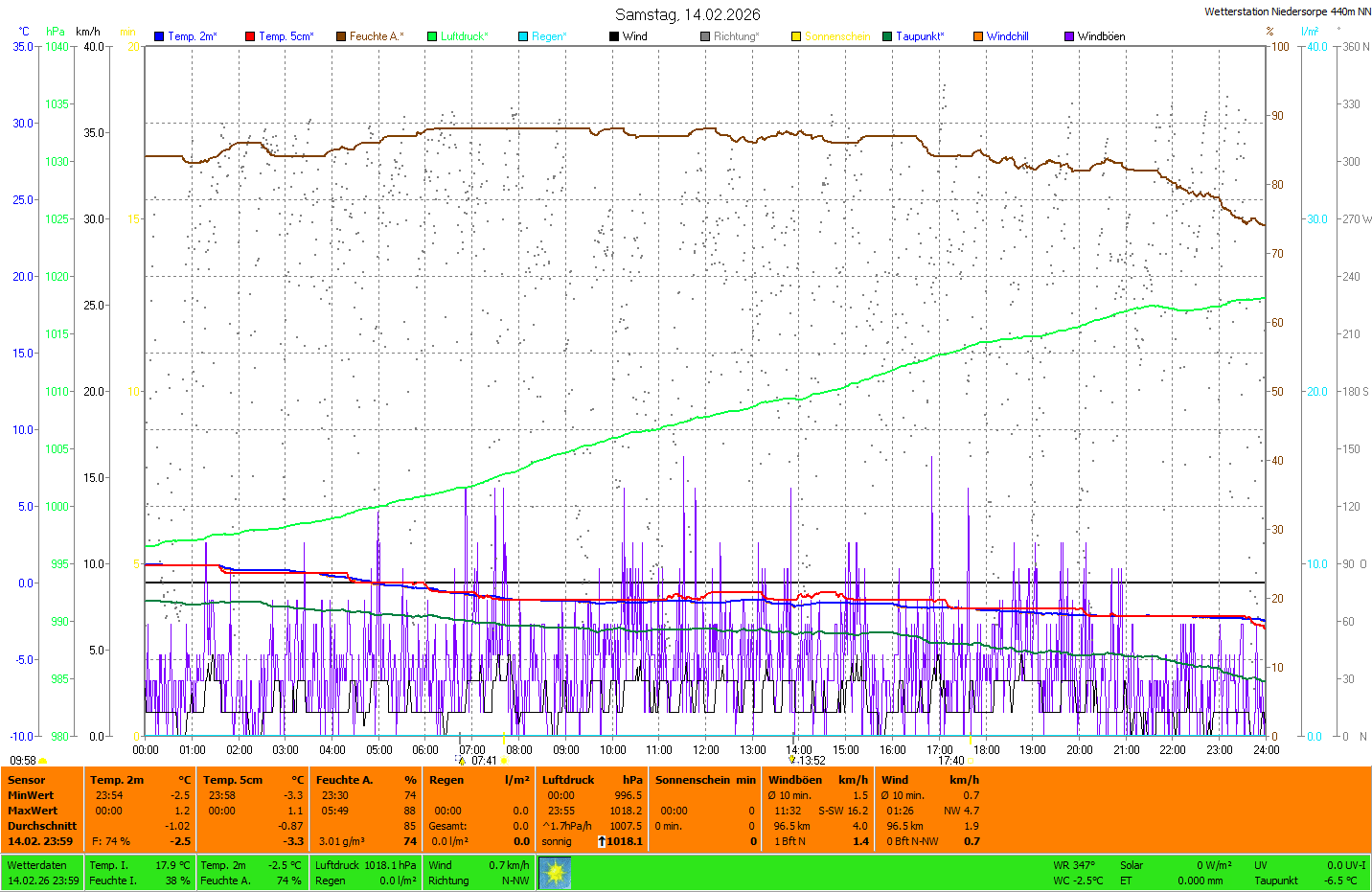Toggle the Richtung series legend label
This screenshot has height=892, width=1372.
click(x=735, y=36)
